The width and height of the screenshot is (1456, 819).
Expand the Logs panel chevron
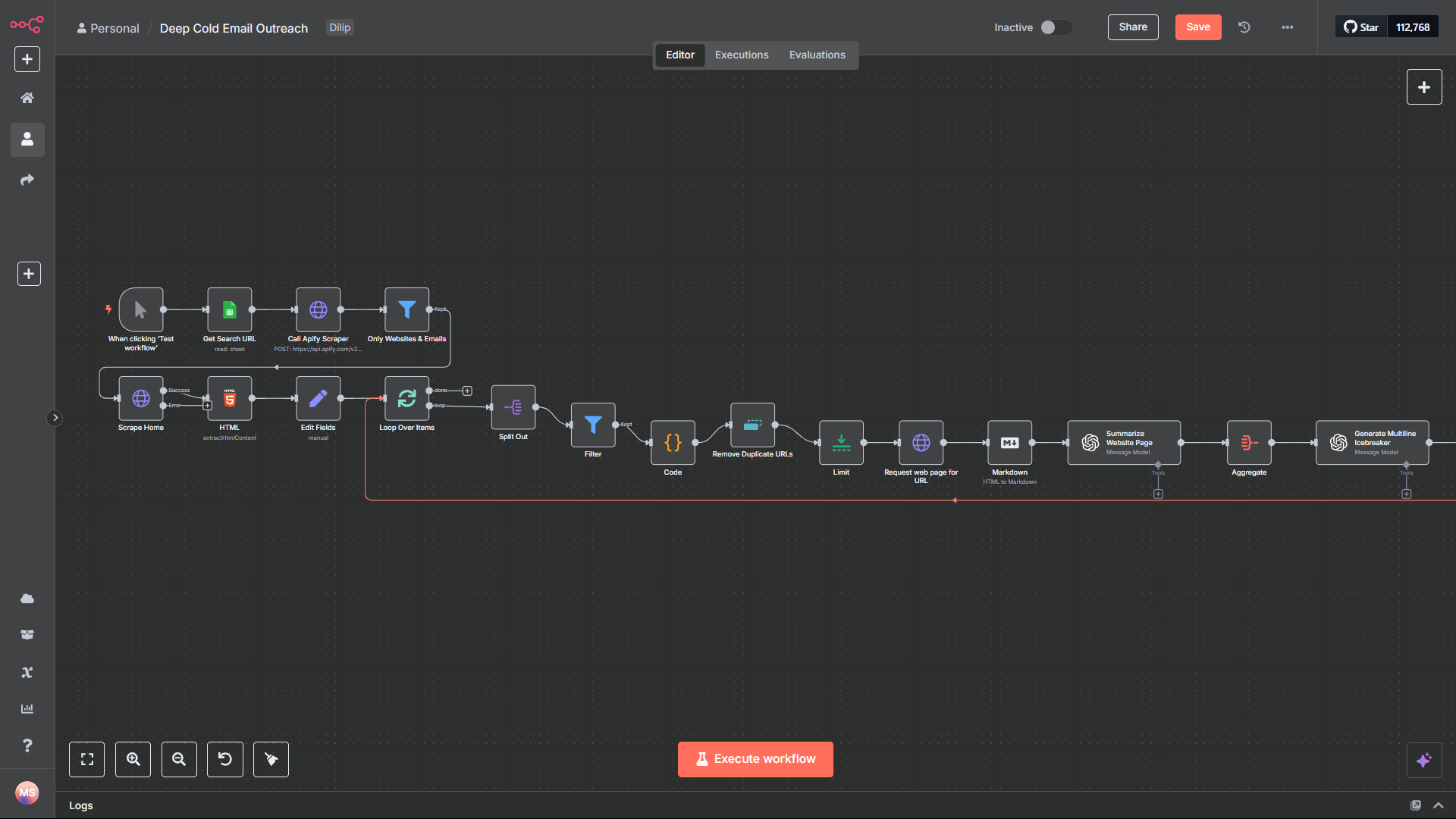point(1438,805)
